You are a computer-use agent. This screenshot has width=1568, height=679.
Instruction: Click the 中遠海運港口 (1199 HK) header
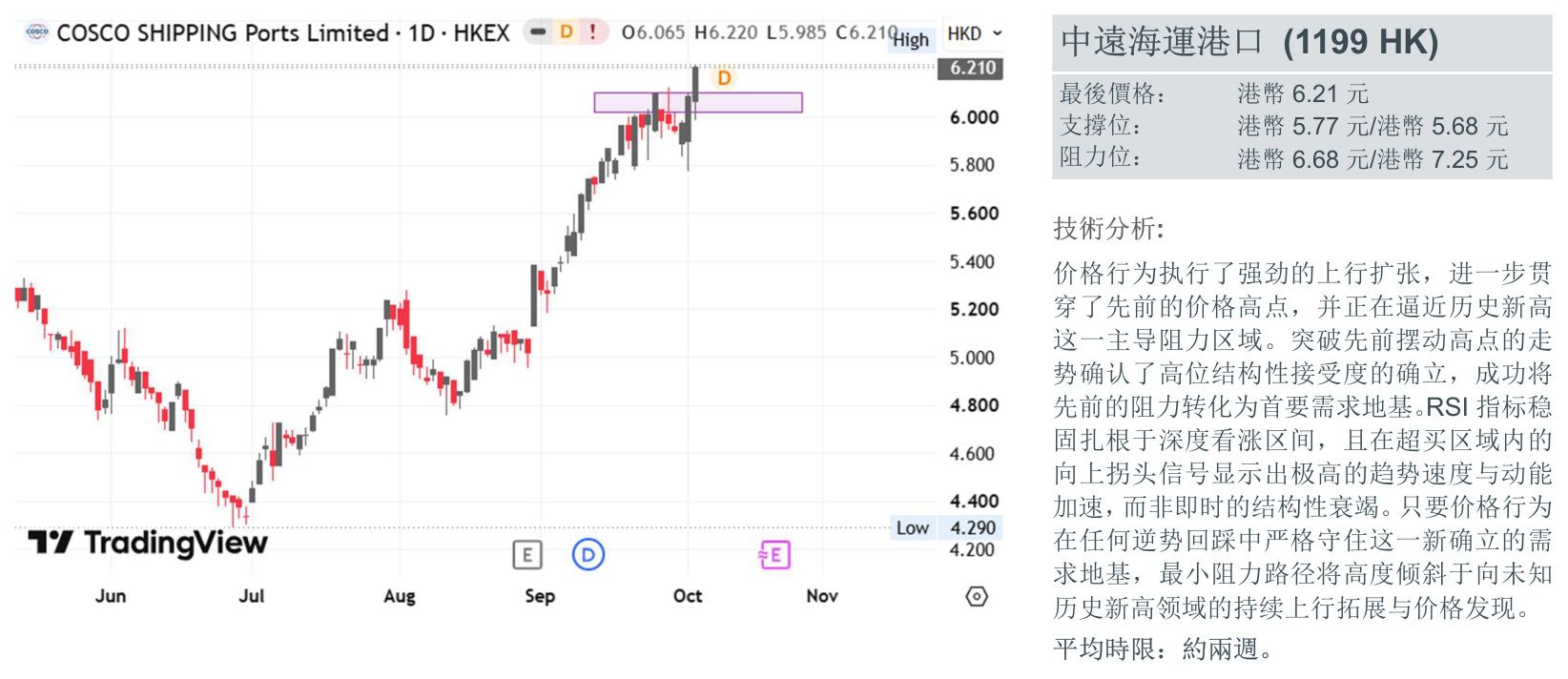click(1250, 42)
